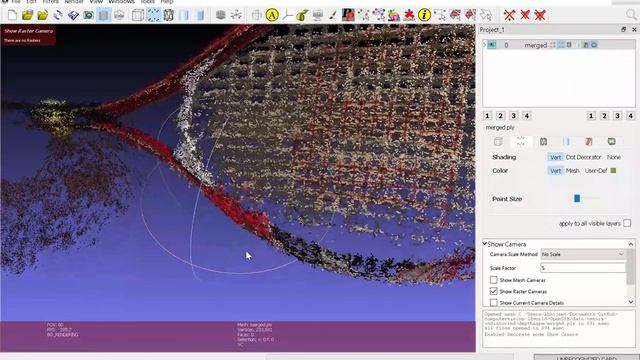Click the yellow Get Info icon

click(424, 16)
